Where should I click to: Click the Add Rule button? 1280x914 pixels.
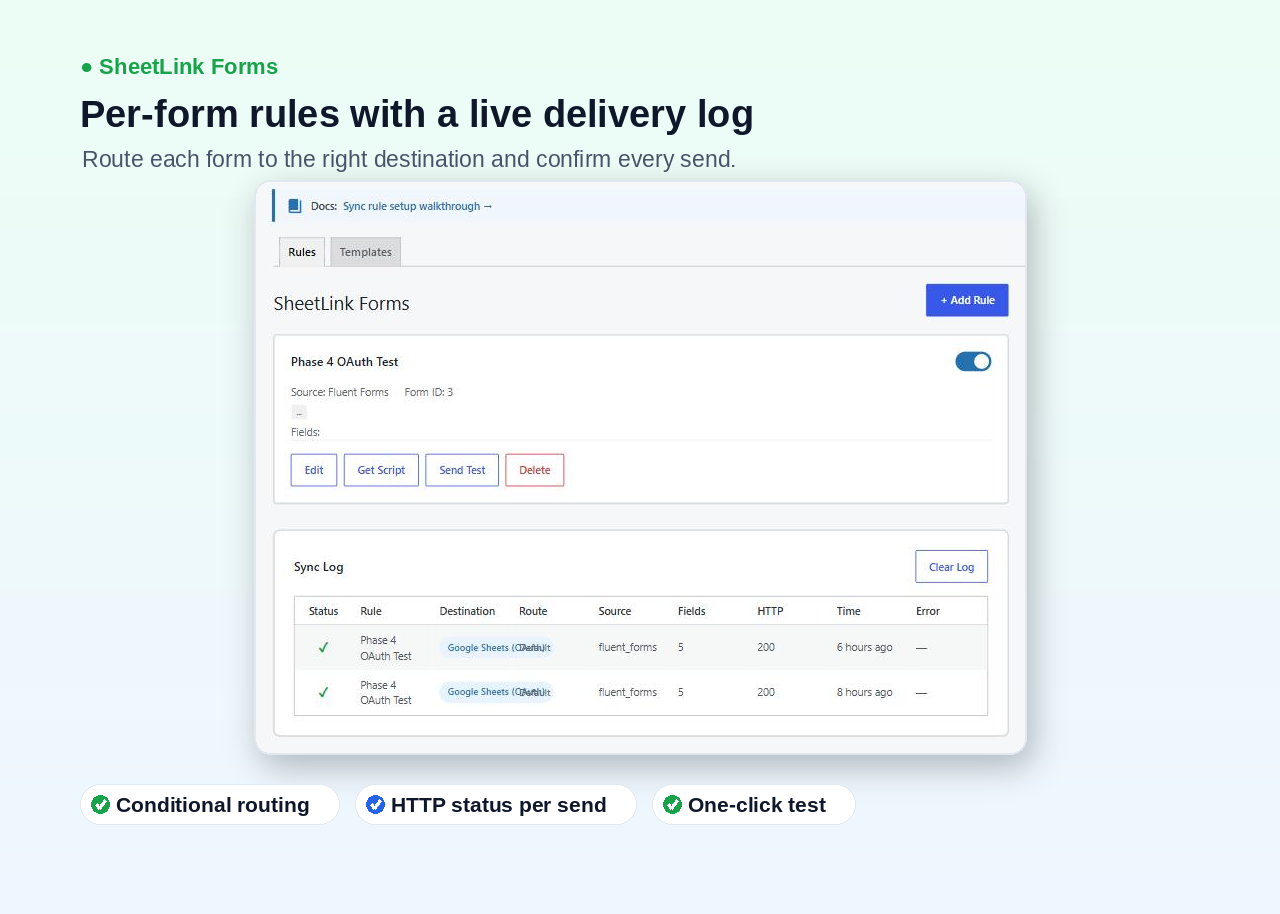point(967,300)
